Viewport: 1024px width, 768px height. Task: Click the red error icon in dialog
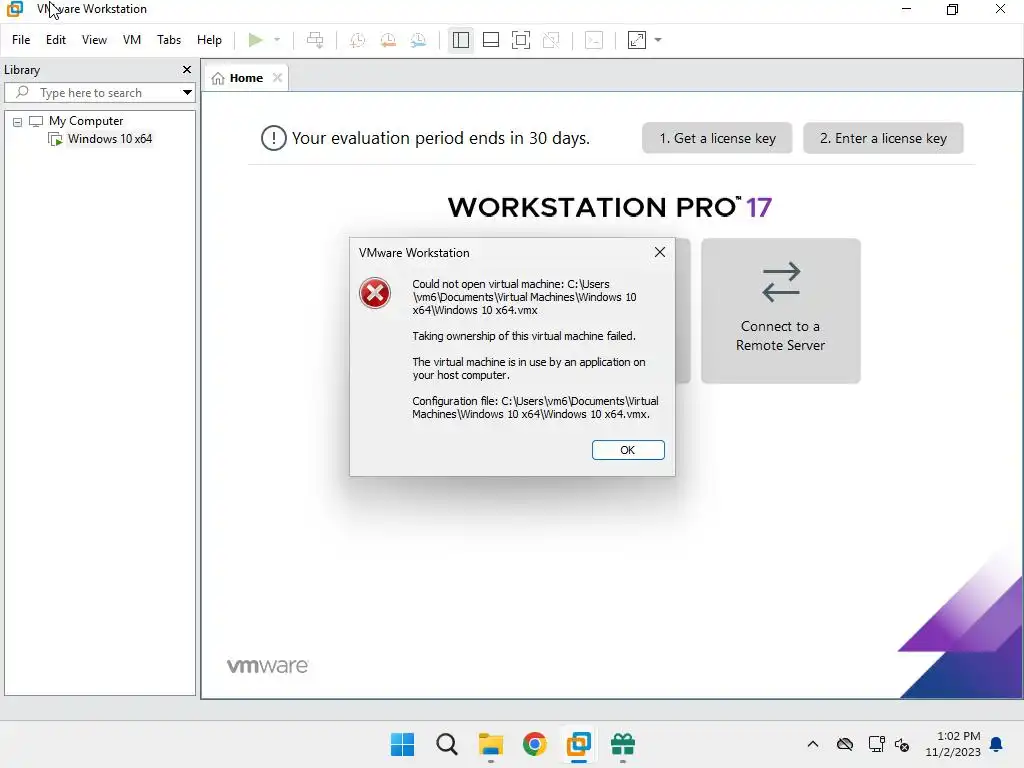tap(375, 293)
